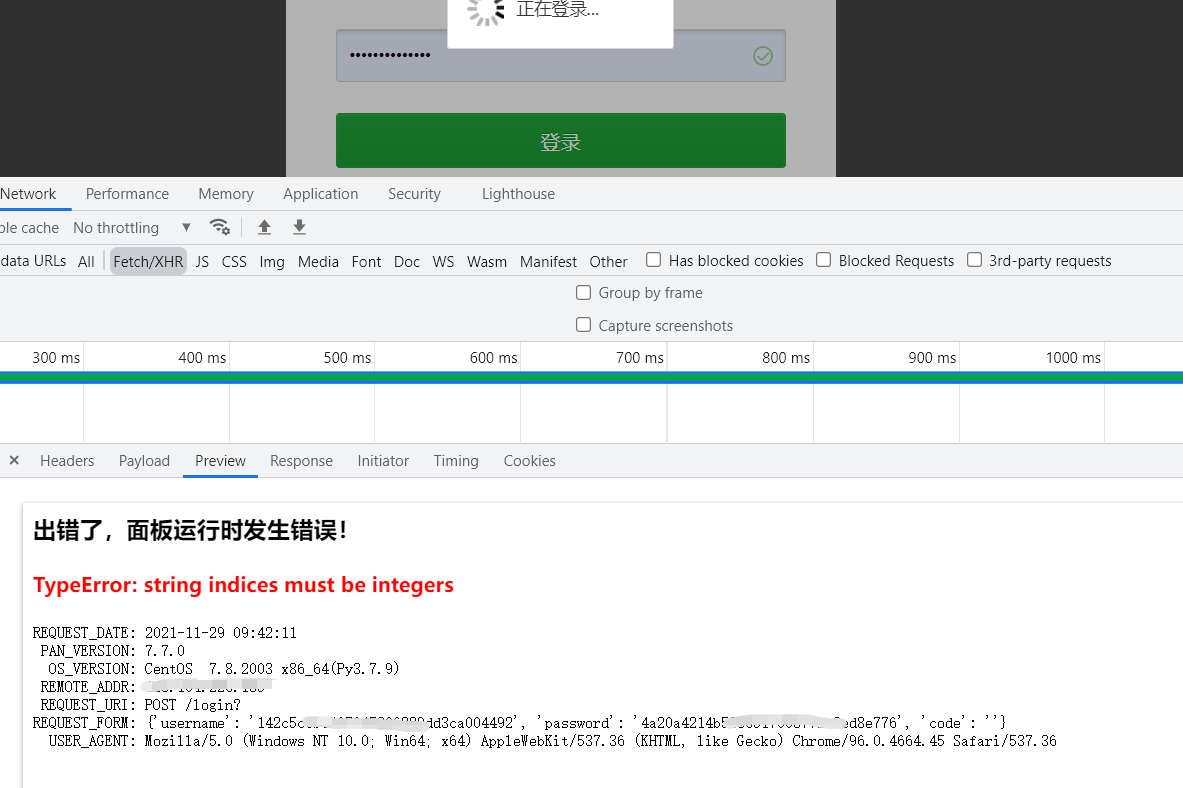This screenshot has width=1183, height=788.
Task: Click the REQUEST_DATE 2021-11-29 line
Action: pyautogui.click(x=164, y=633)
